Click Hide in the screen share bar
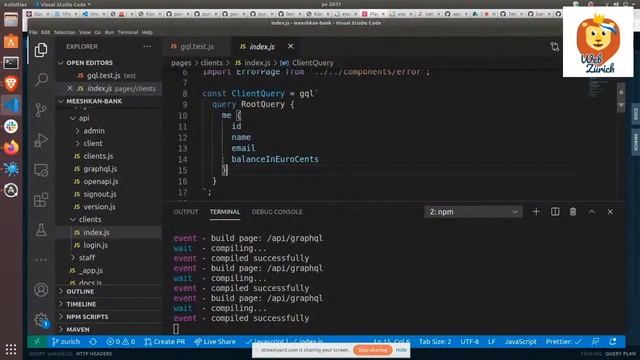The image size is (640, 360). point(401,350)
